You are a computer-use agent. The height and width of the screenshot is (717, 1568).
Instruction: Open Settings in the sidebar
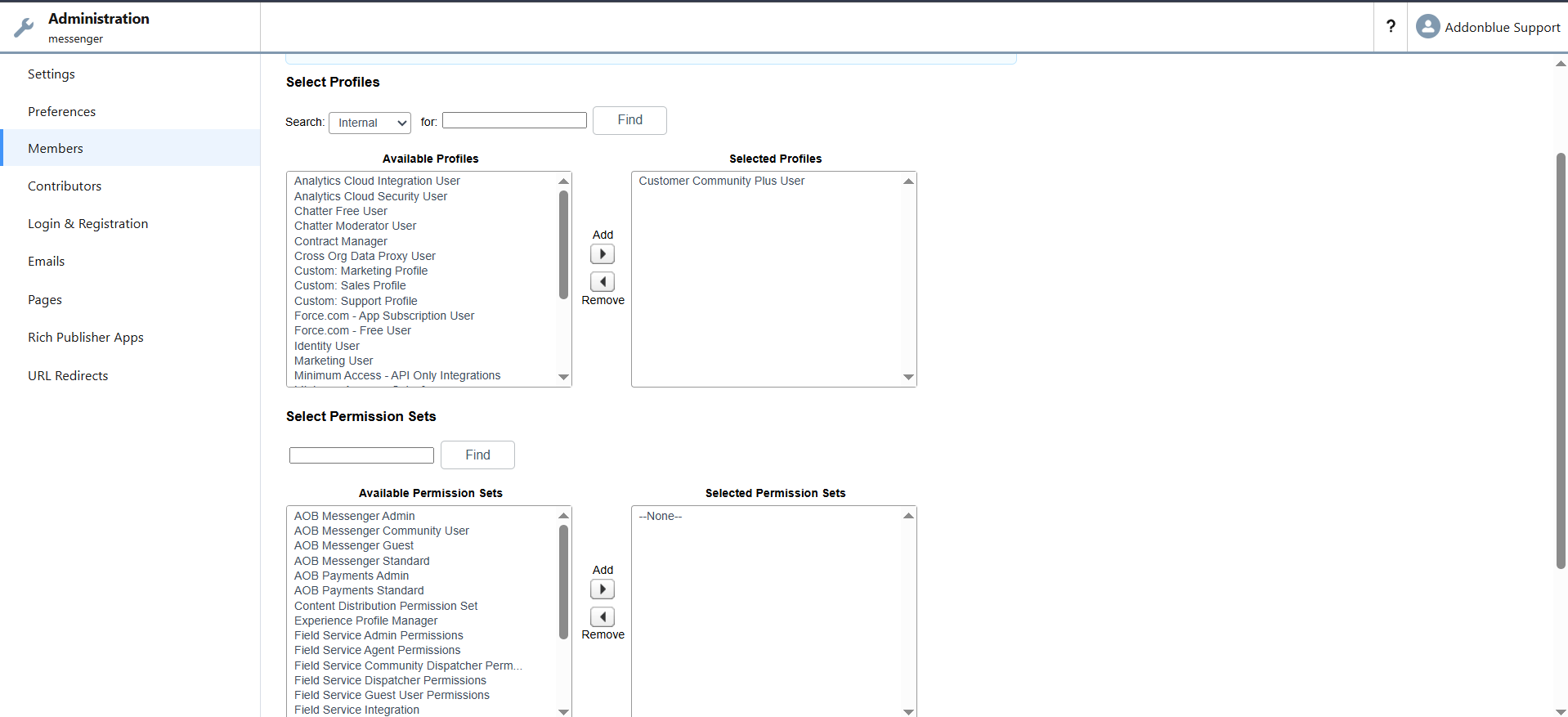click(52, 74)
